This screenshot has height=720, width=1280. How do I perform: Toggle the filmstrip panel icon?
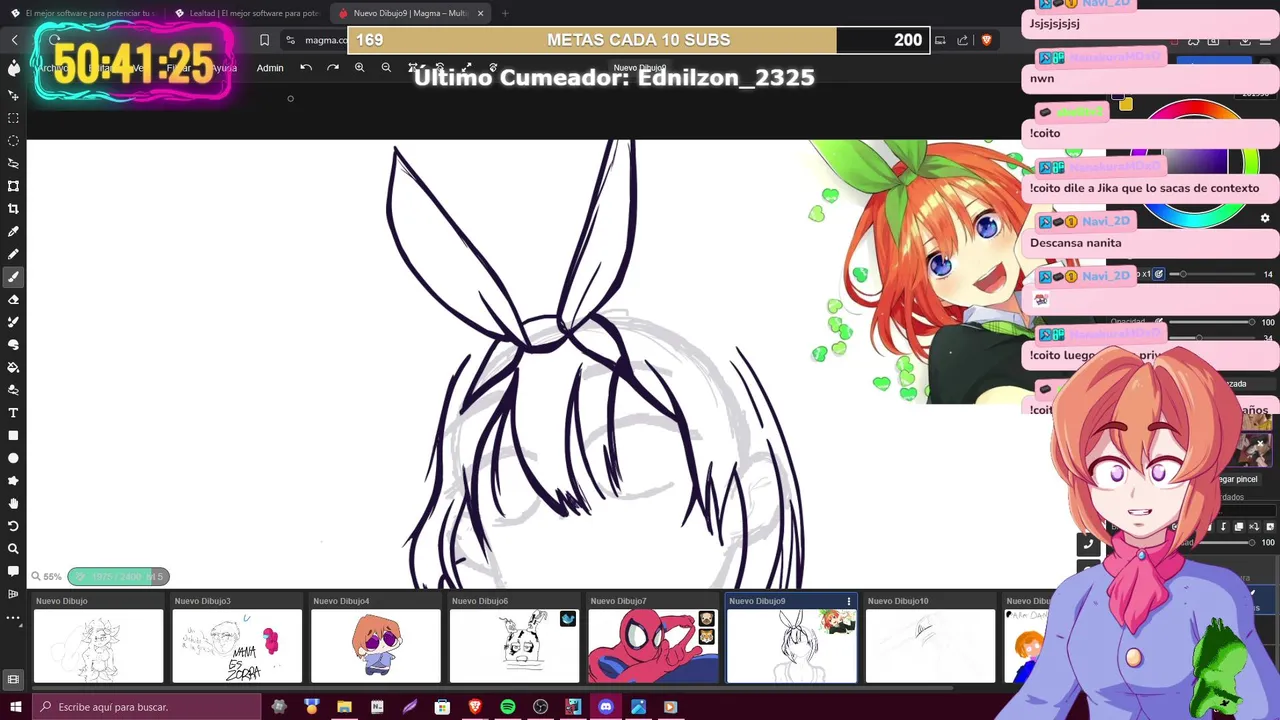click(x=13, y=679)
